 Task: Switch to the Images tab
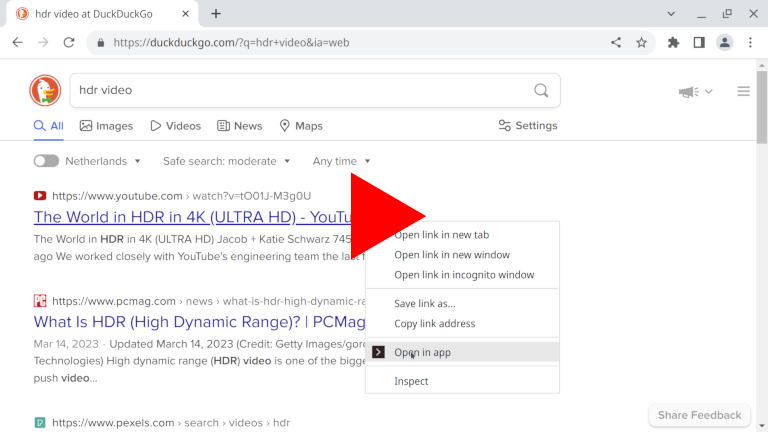coord(106,126)
